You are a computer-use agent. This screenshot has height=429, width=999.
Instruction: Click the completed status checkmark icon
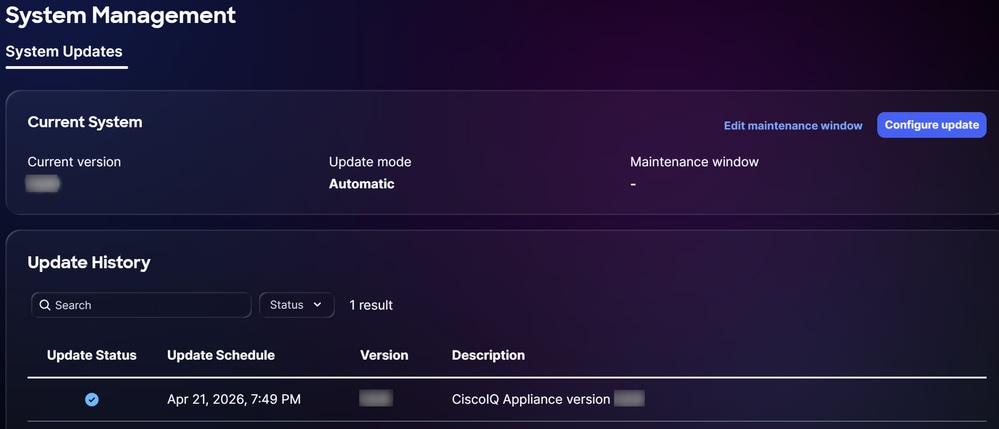92,400
